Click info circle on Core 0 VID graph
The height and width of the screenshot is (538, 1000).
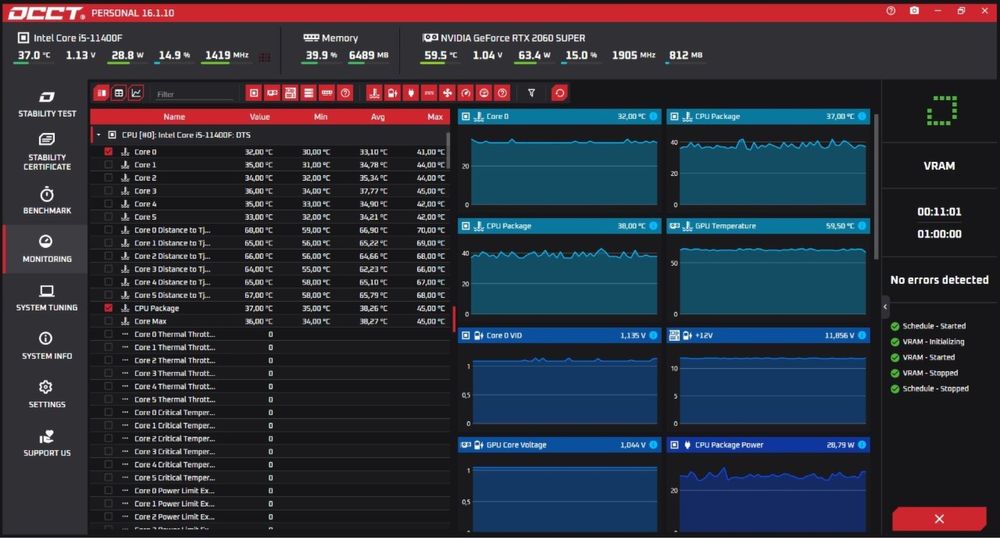pos(653,335)
